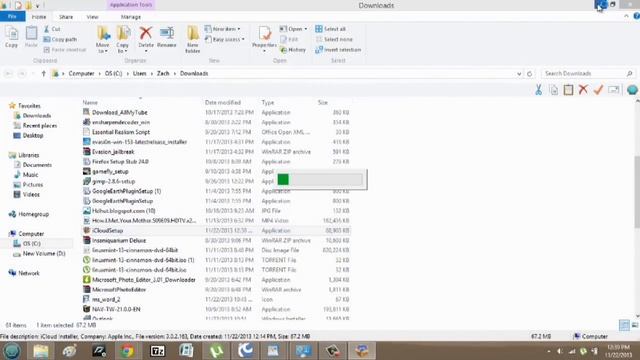Viewport: 640px width, 360px height.
Task: Click the Application Tools contextual tab
Action: tap(131, 5)
